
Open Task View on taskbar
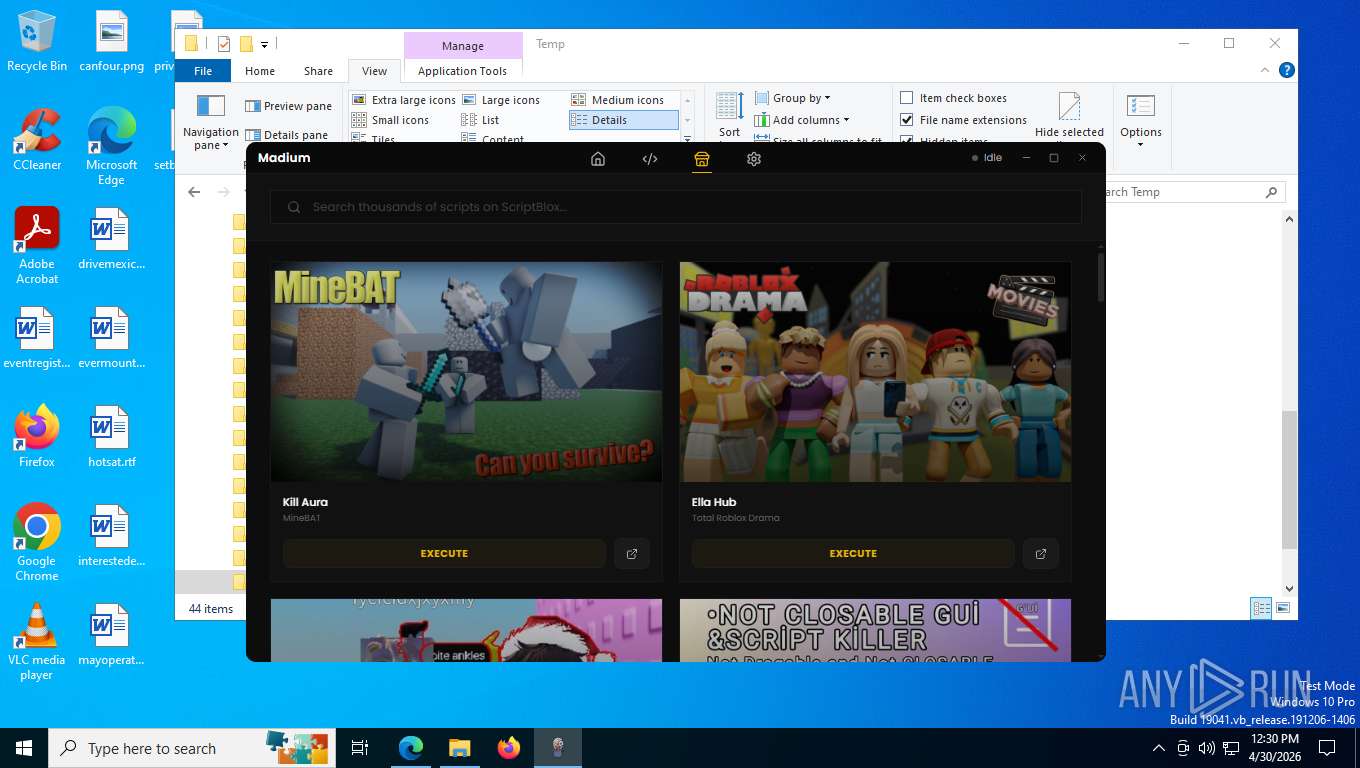pyautogui.click(x=360, y=748)
